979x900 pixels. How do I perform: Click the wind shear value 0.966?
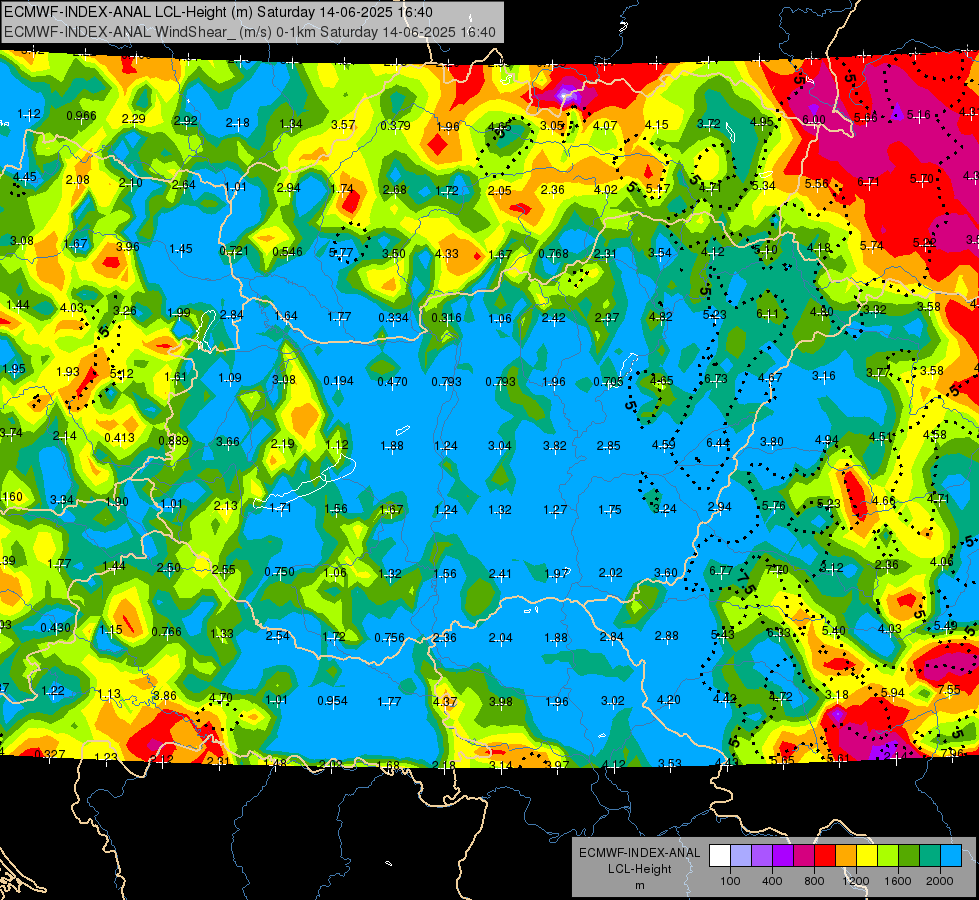click(81, 116)
